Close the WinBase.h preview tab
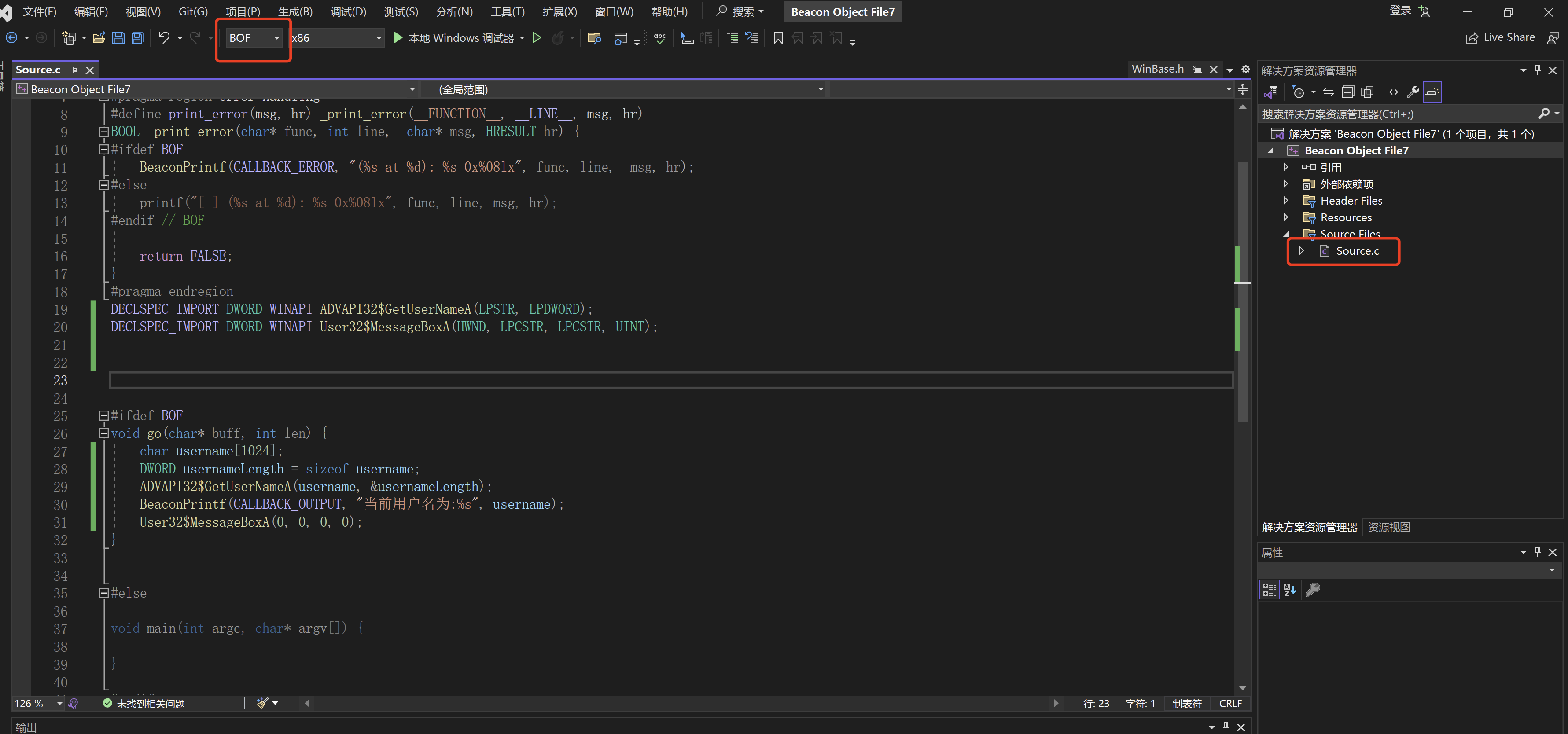The height and width of the screenshot is (734, 1568). 1213,70
